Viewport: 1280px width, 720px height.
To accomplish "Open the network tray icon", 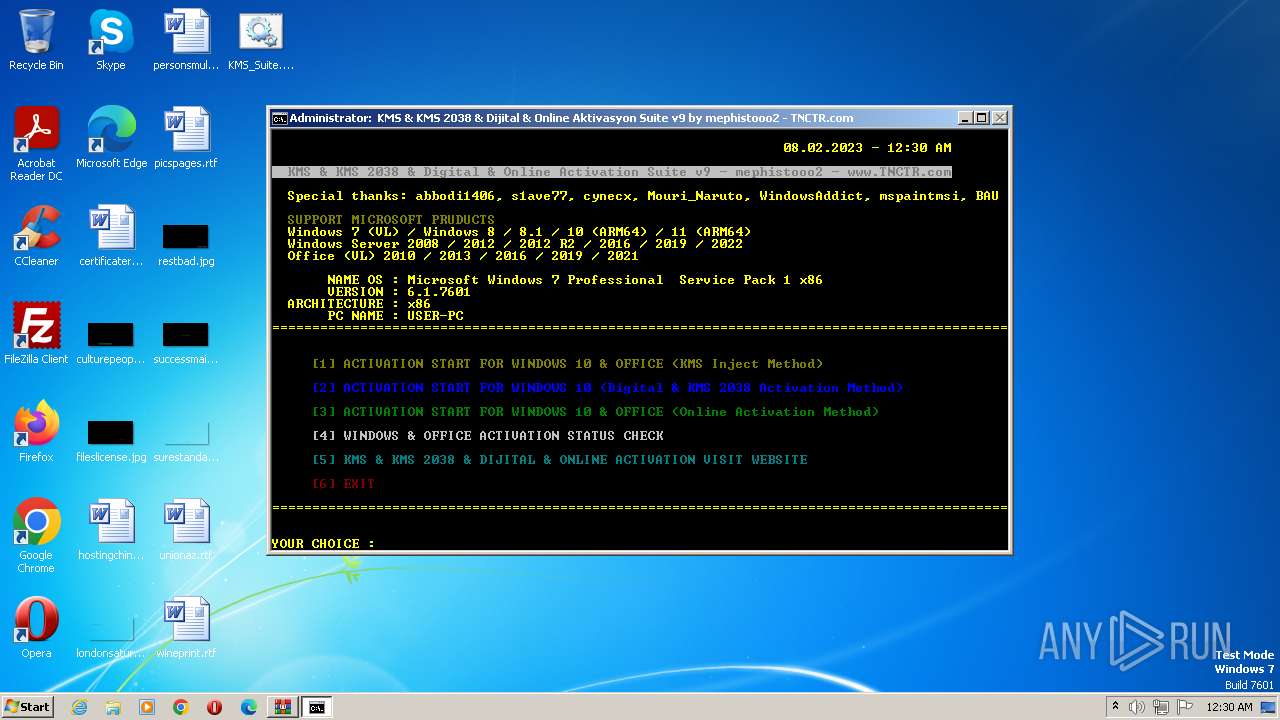I will [1161, 707].
